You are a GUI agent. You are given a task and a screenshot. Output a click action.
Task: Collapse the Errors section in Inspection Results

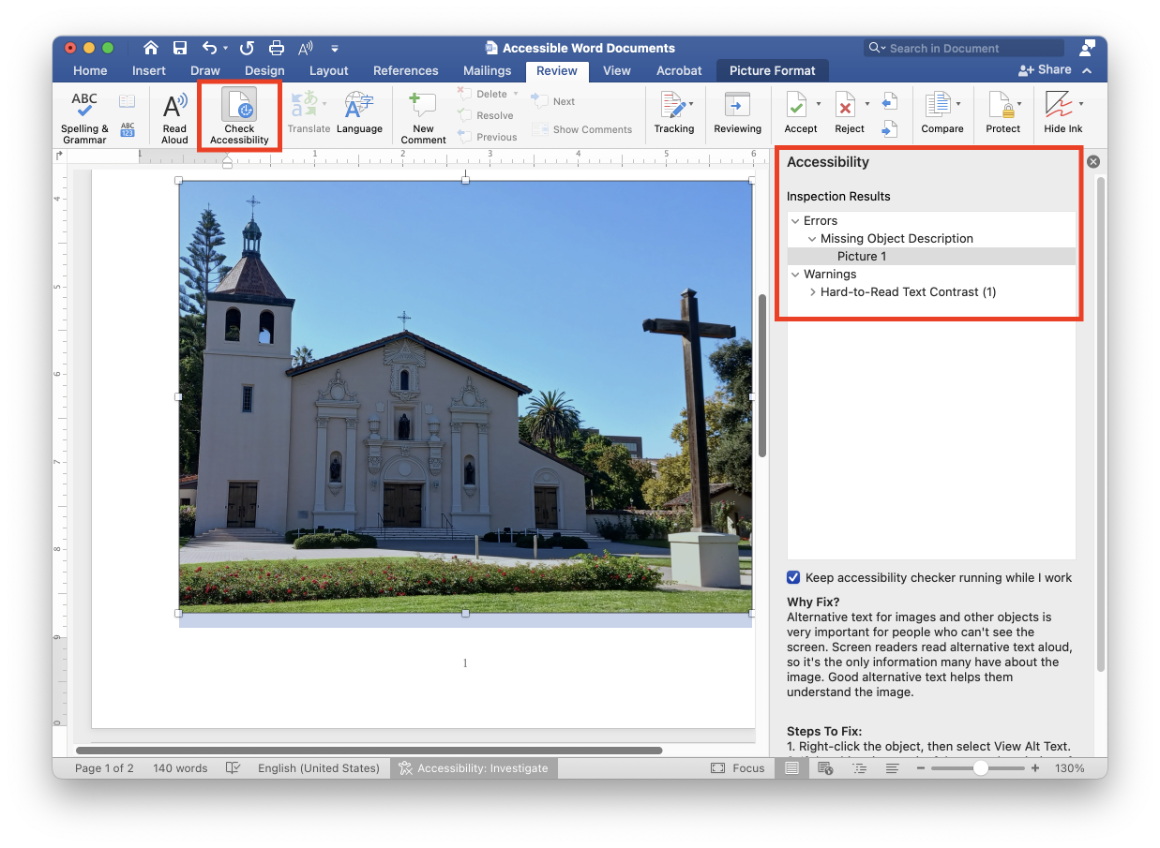click(797, 220)
